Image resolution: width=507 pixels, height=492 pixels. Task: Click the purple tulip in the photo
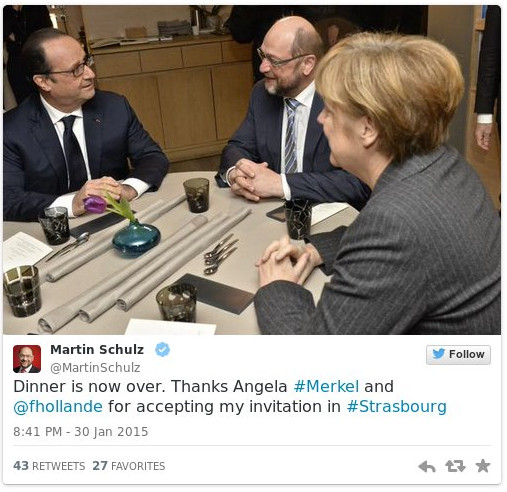pyautogui.click(x=95, y=204)
